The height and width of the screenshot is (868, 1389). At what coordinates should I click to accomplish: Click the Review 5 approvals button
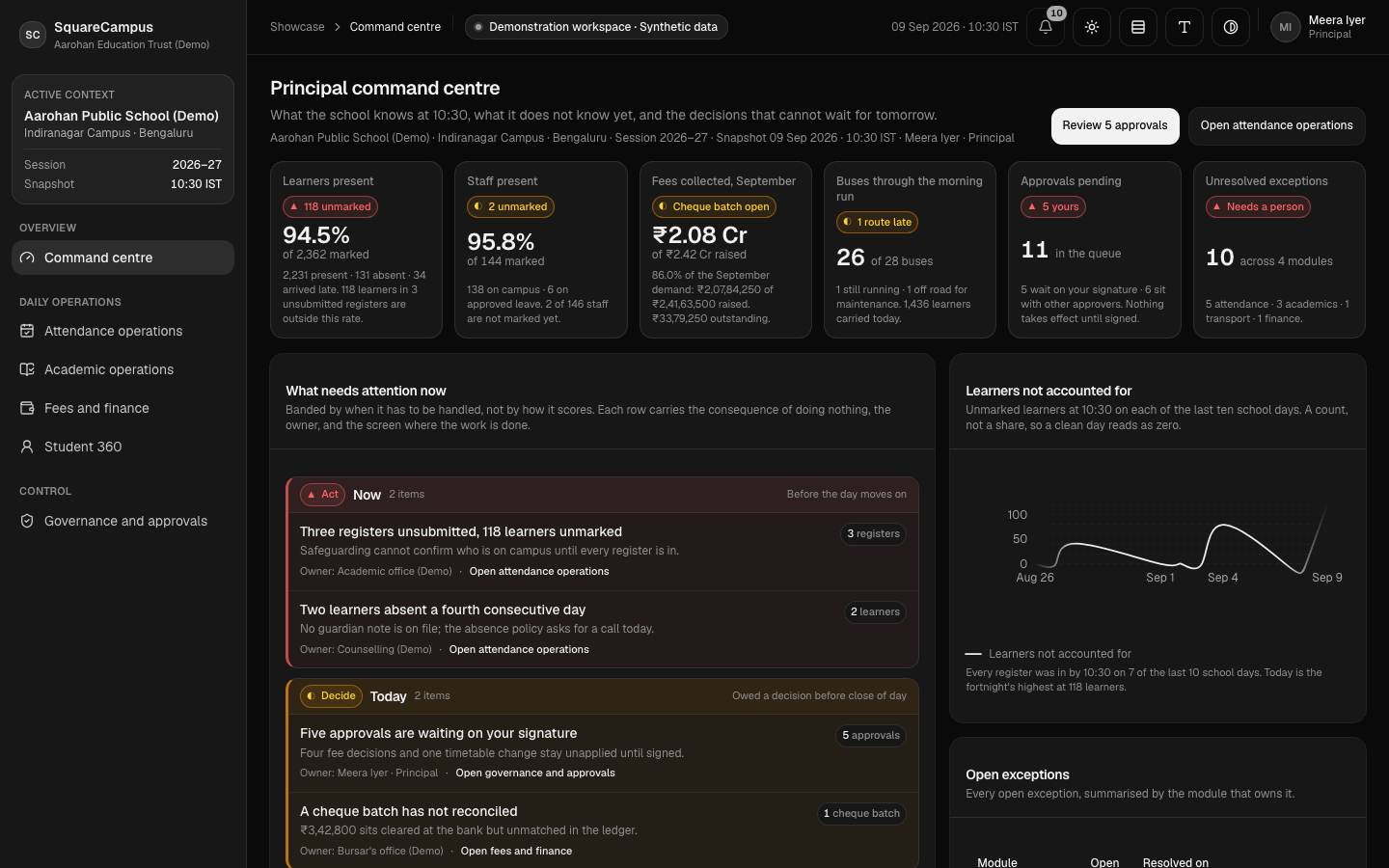1115,125
